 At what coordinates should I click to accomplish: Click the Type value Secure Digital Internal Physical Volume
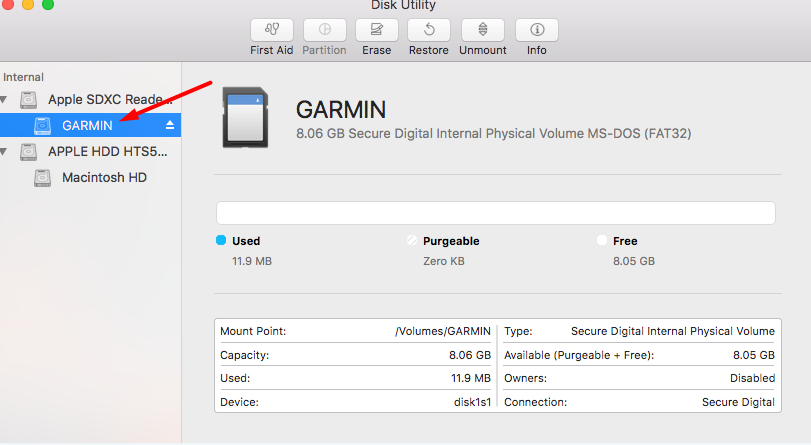(x=673, y=331)
